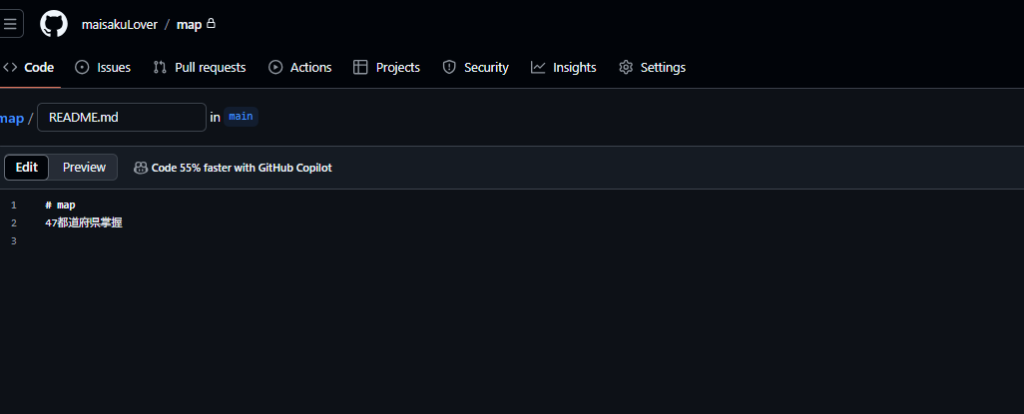Image resolution: width=1024 pixels, height=414 pixels.
Task: Select the Edit mode toggle
Action: click(26, 167)
